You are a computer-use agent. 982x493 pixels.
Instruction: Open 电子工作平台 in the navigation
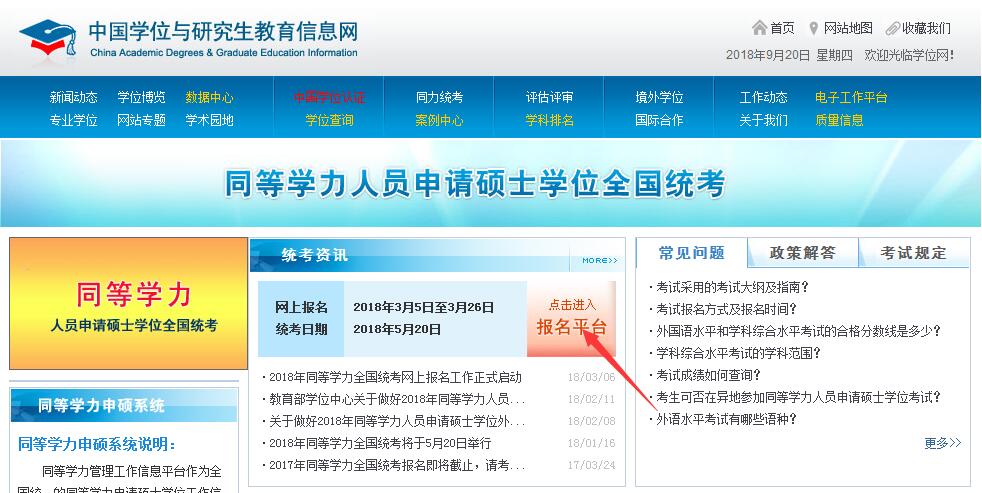coord(851,97)
